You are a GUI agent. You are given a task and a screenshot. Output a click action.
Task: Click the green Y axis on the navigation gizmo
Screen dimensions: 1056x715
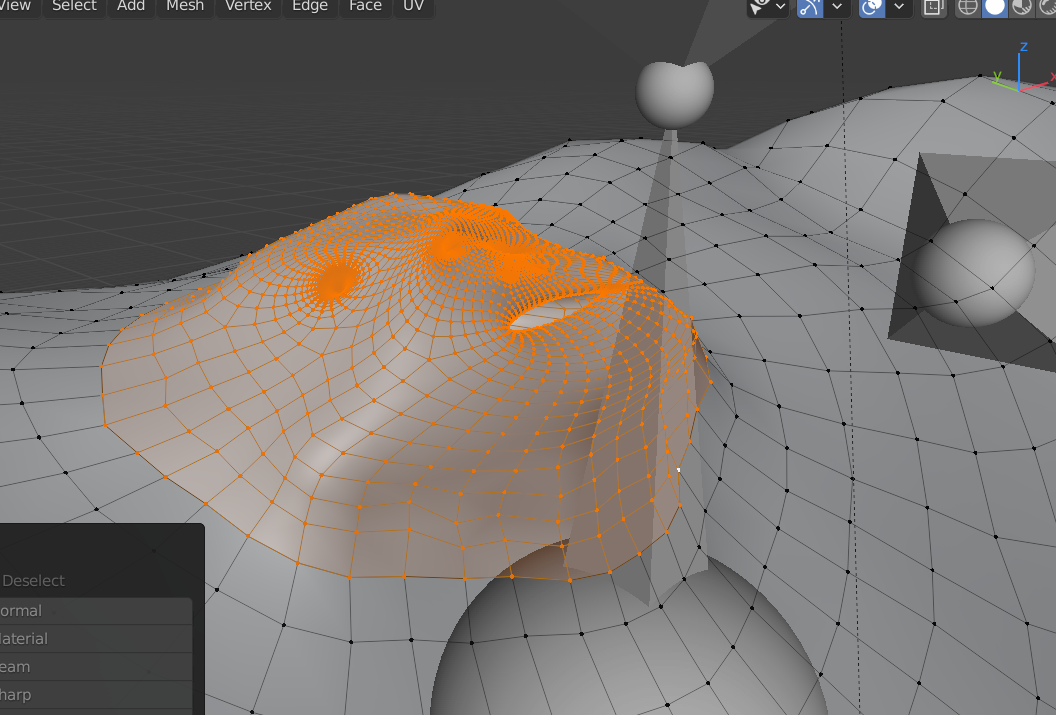[997, 76]
